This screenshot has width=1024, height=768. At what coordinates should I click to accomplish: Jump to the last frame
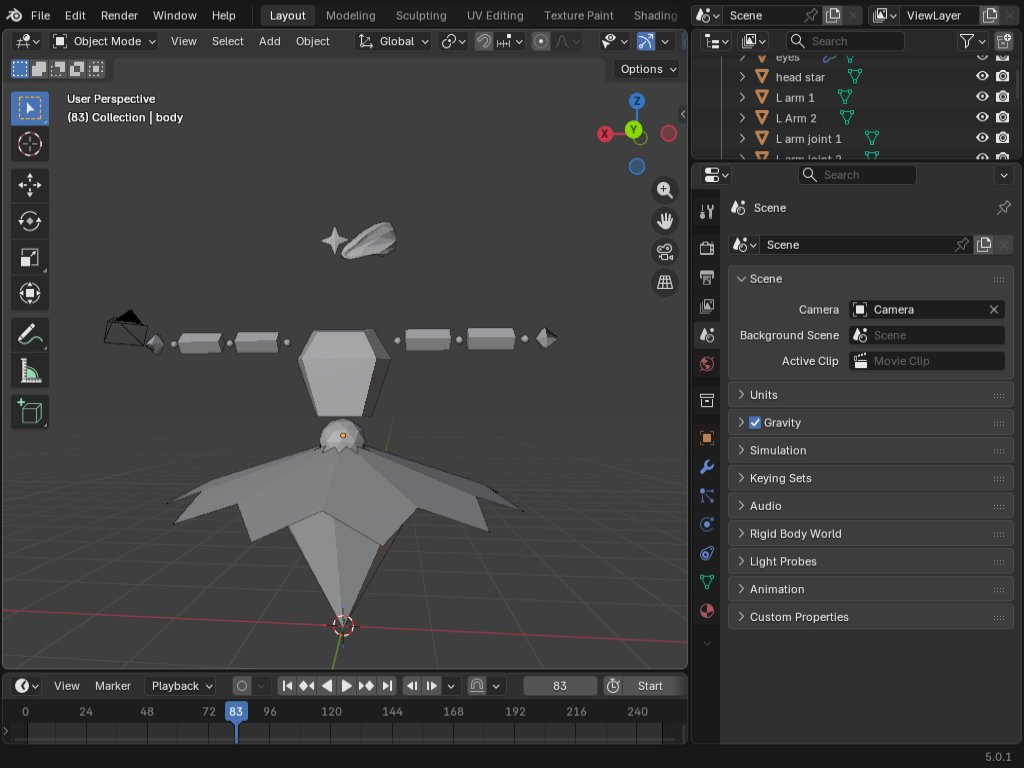[x=387, y=686]
